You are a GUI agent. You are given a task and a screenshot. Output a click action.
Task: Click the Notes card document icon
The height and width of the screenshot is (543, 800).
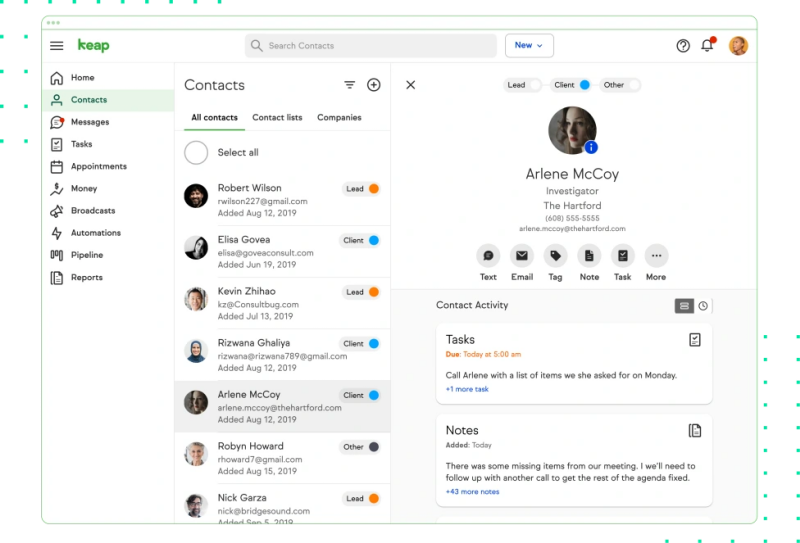point(694,431)
